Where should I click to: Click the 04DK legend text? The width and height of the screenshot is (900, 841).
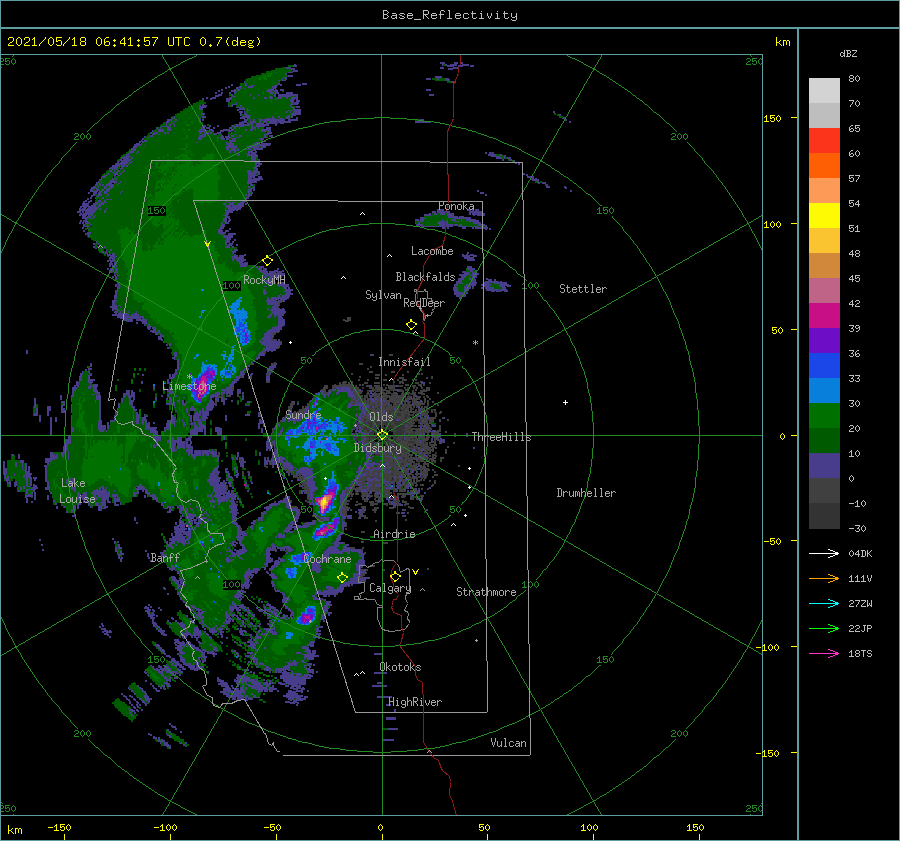[x=860, y=553]
